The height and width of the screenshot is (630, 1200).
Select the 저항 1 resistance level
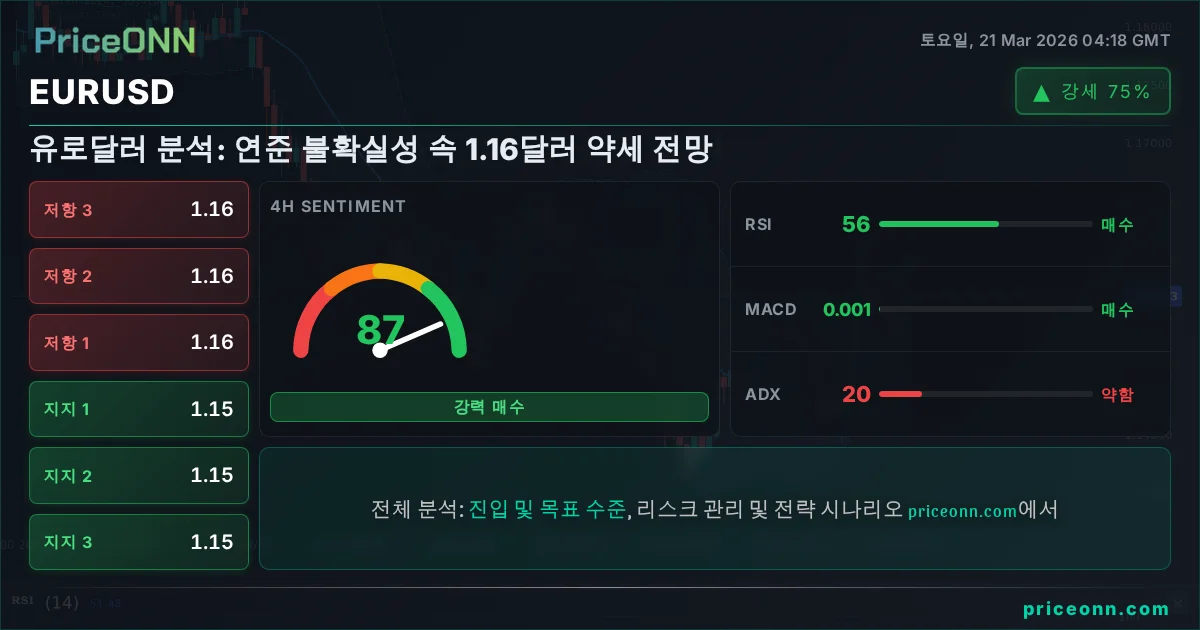(x=139, y=343)
